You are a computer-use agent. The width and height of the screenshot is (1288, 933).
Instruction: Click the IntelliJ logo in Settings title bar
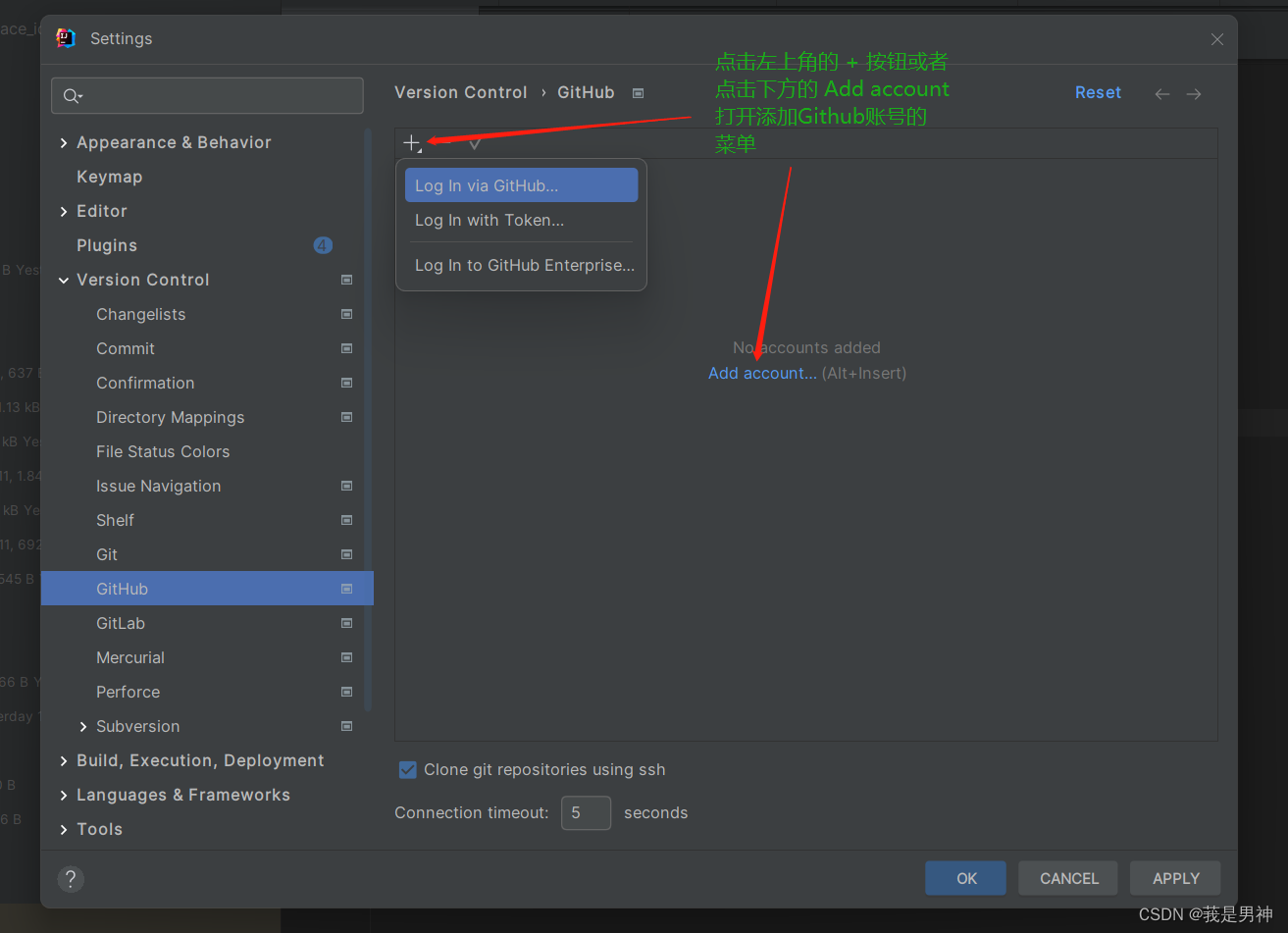[66, 38]
